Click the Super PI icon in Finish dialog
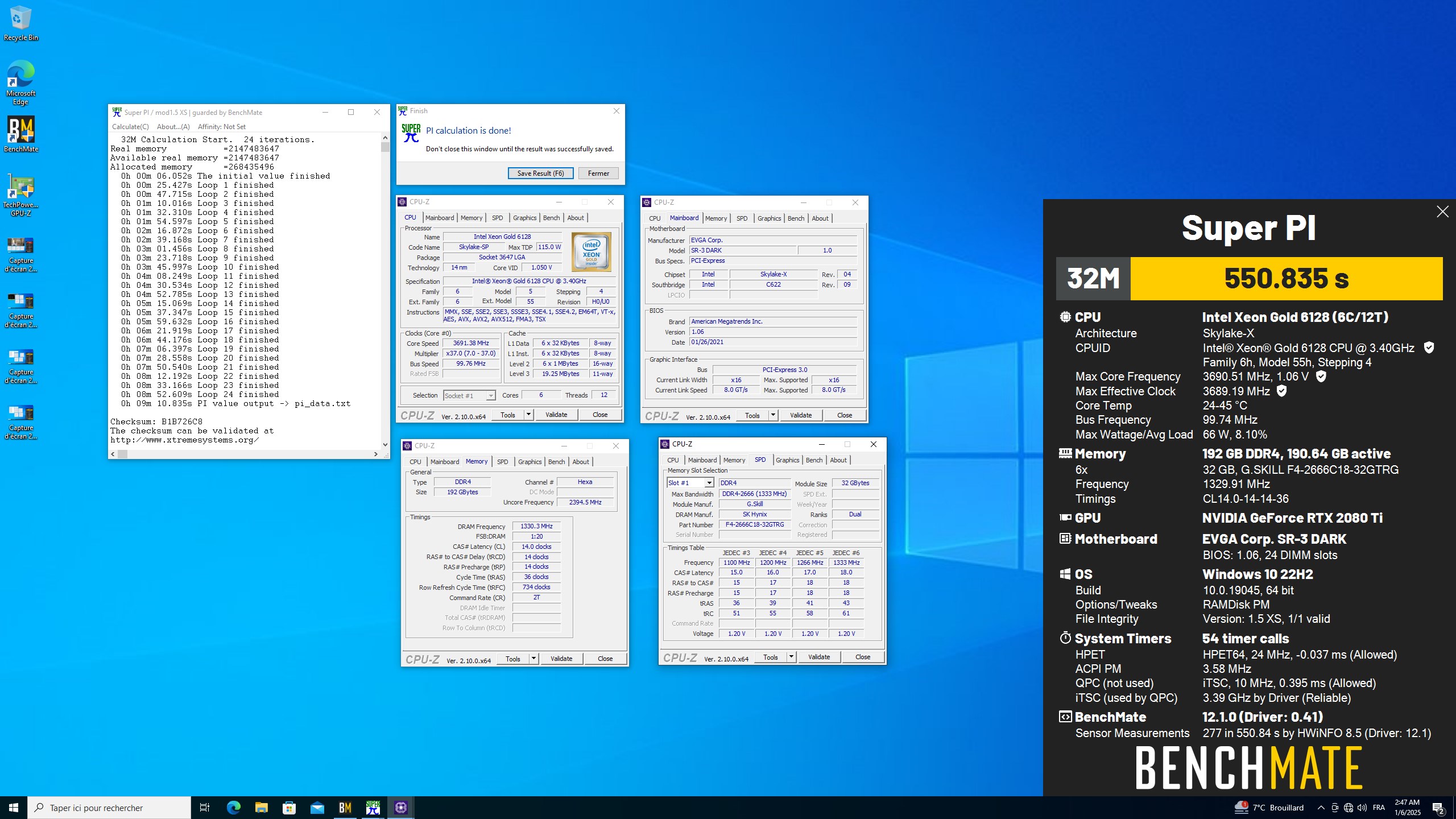The width and height of the screenshot is (1456, 819). [x=411, y=133]
